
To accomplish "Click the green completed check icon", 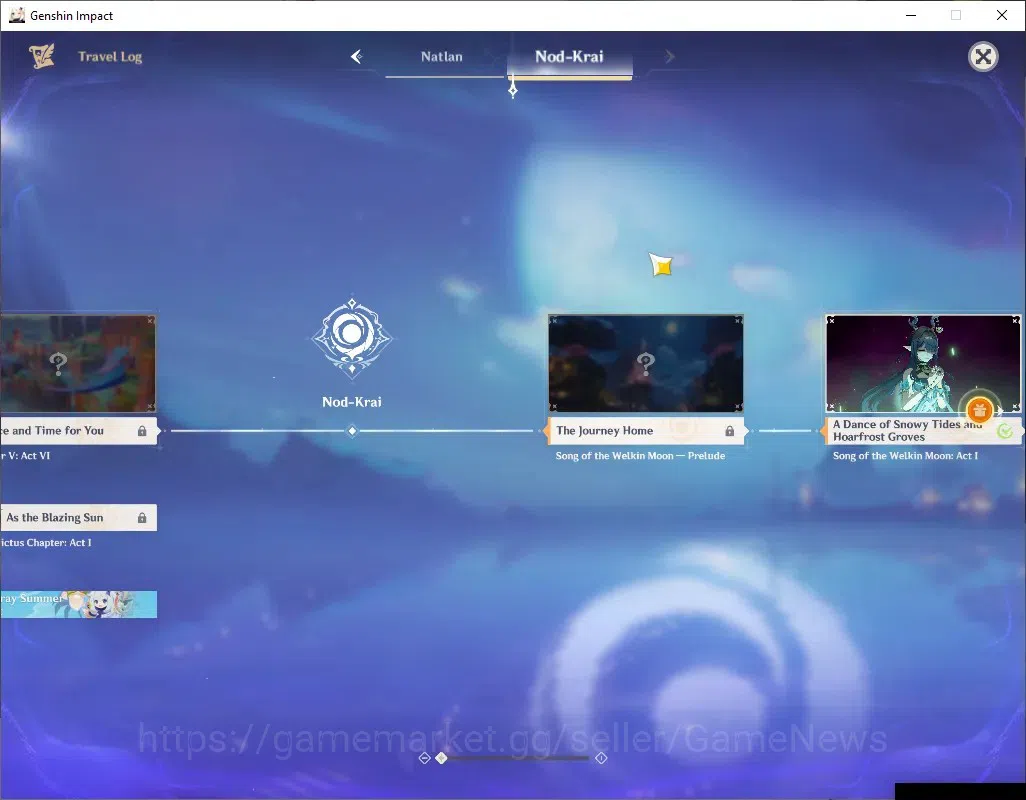I will click(x=1005, y=431).
